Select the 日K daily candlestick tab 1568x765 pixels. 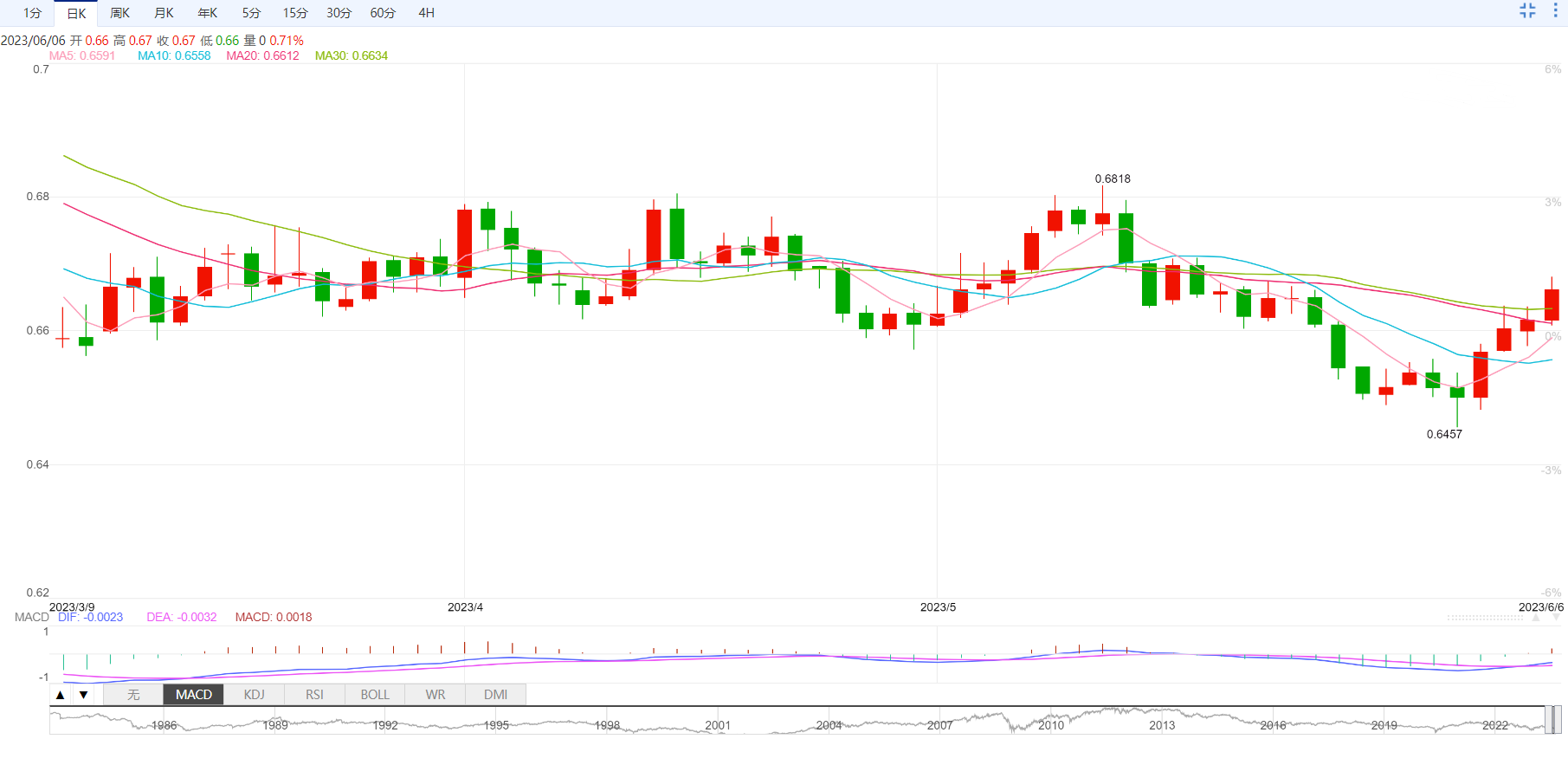tap(76, 13)
